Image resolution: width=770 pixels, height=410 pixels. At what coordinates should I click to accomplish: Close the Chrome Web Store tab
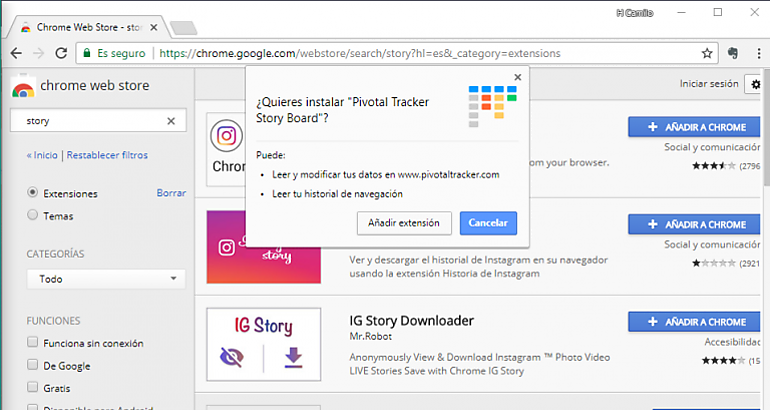pos(154,27)
